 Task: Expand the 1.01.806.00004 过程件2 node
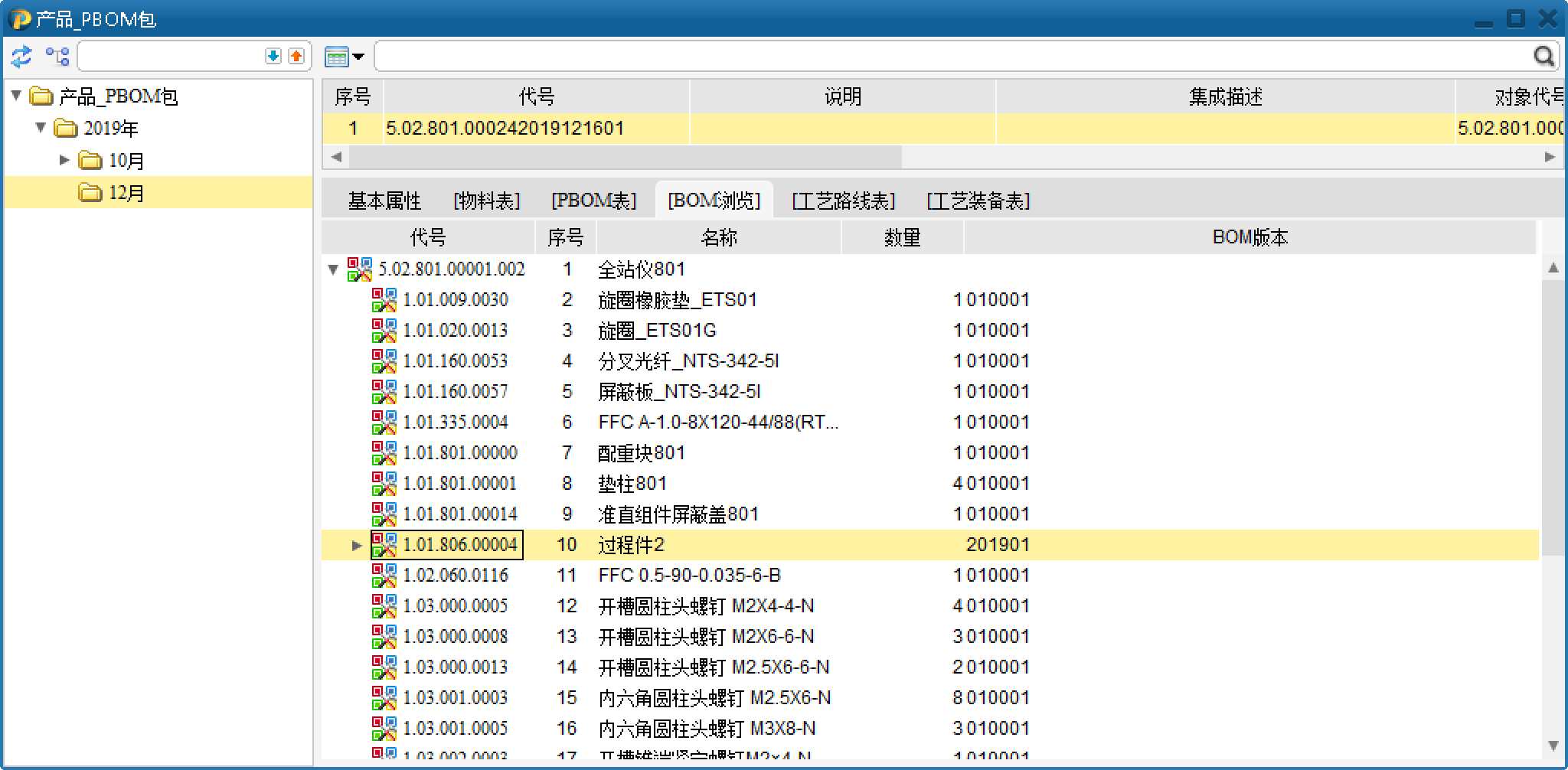pos(357,545)
